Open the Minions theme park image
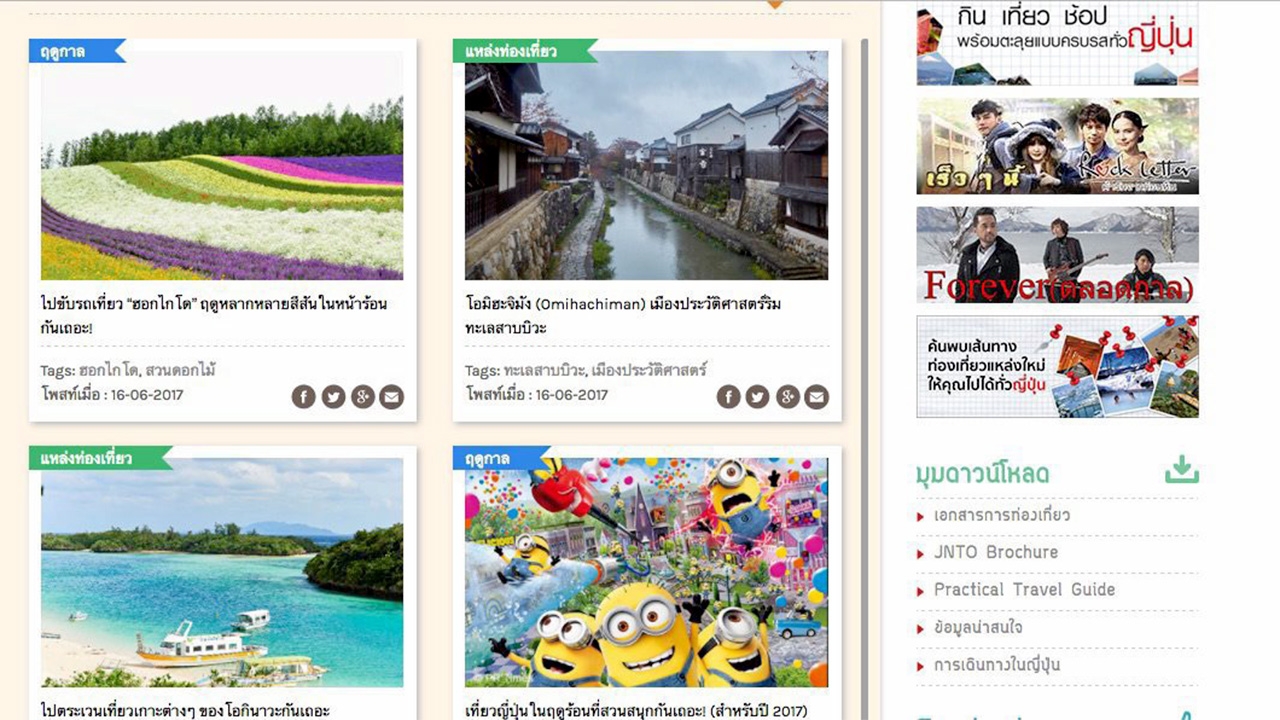 (647, 572)
